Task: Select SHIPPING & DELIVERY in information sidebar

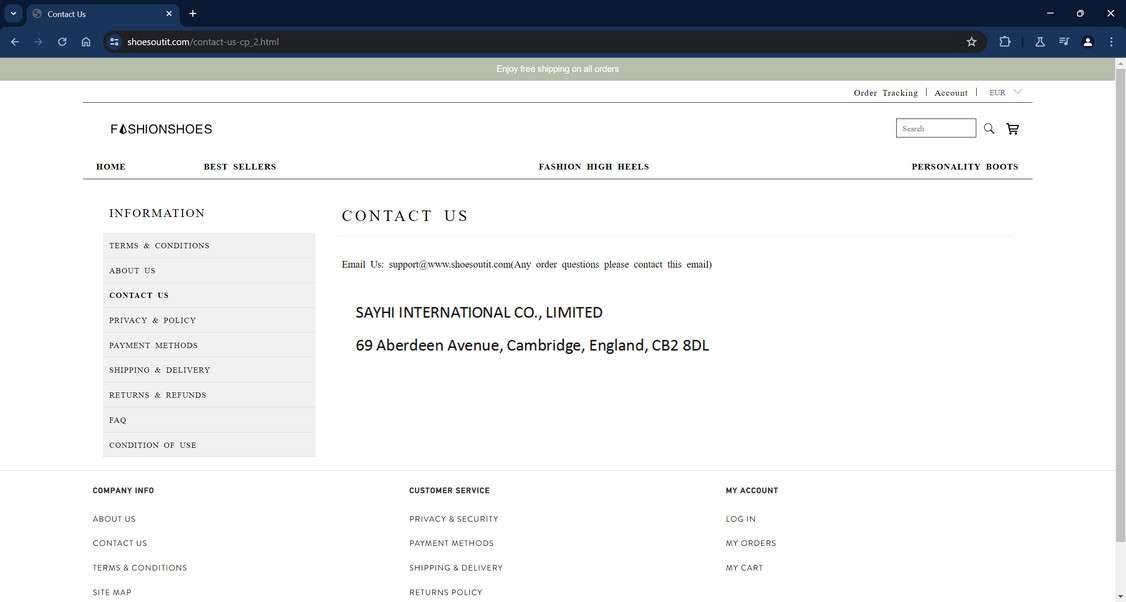Action: coord(209,370)
